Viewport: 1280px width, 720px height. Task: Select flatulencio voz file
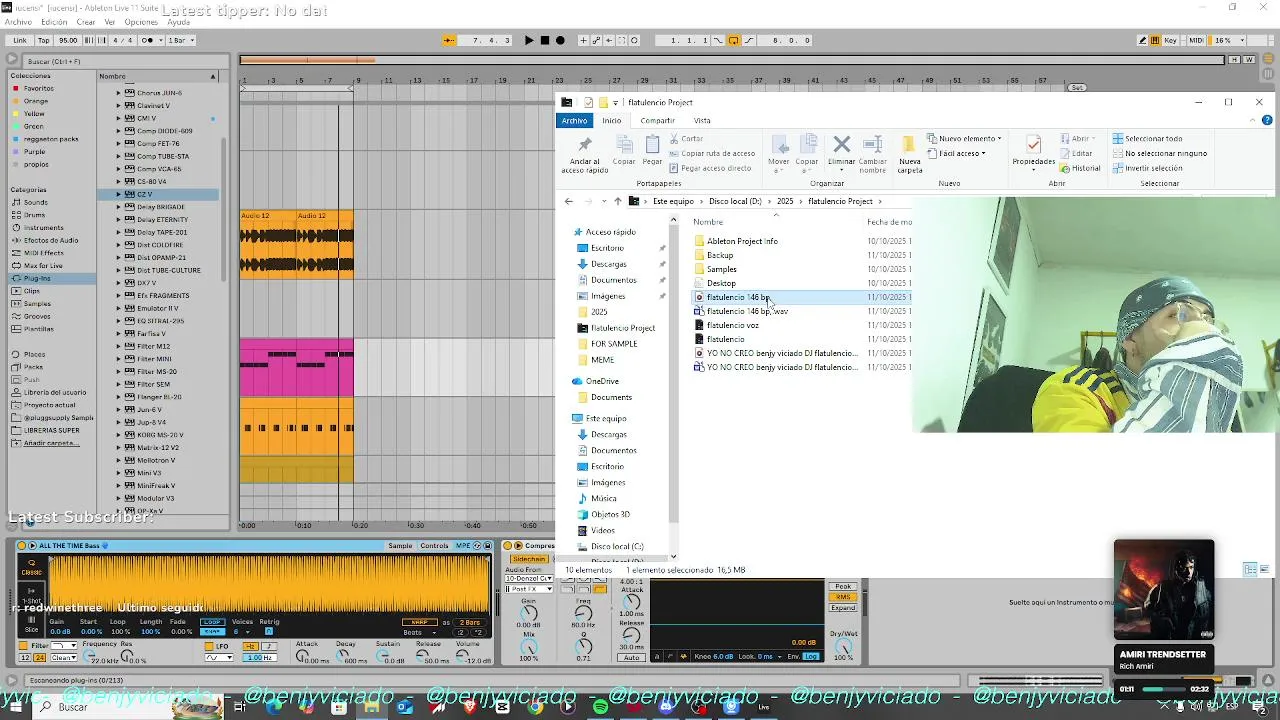click(x=733, y=325)
